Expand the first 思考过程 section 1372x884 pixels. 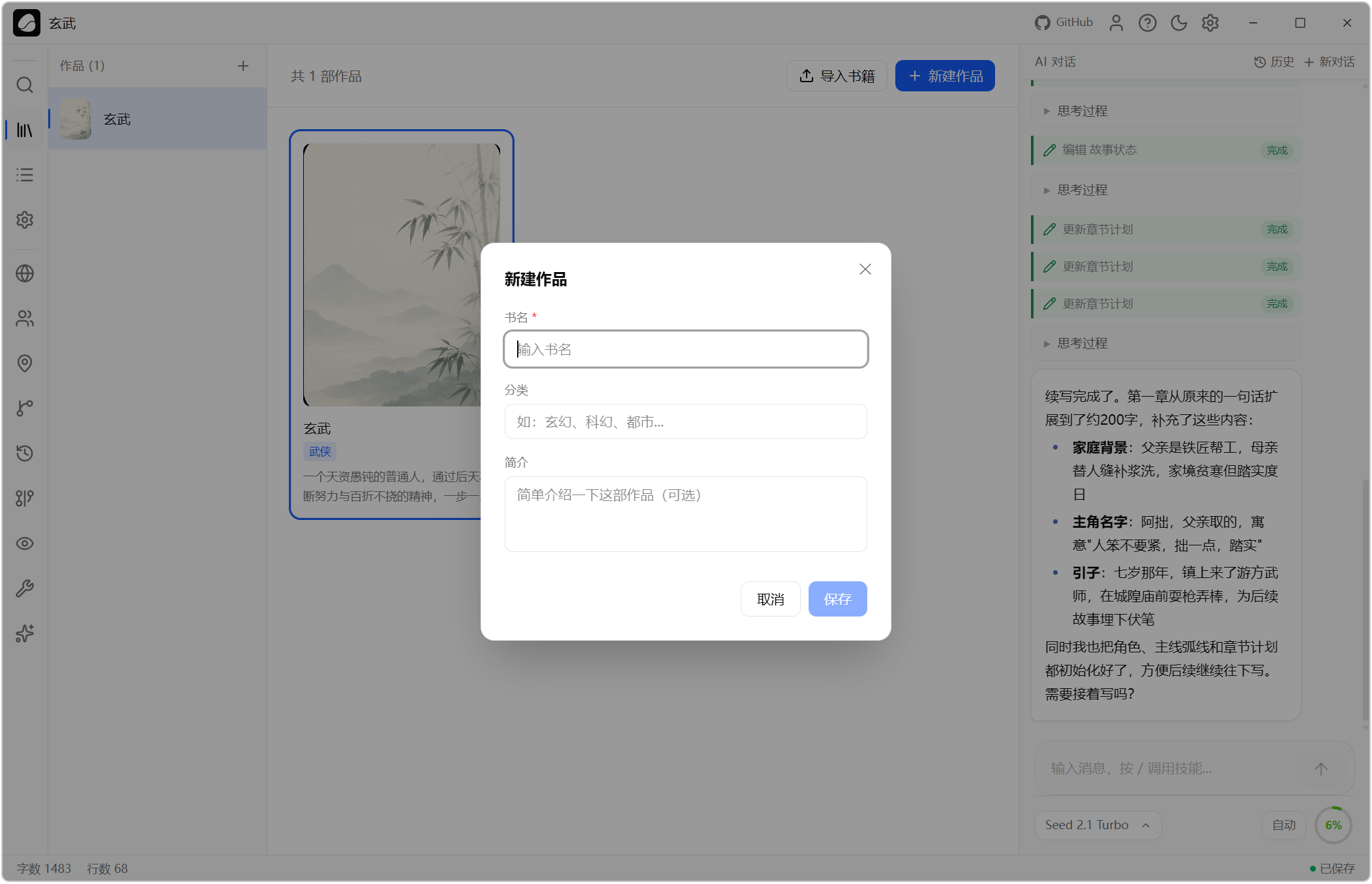[1166, 111]
